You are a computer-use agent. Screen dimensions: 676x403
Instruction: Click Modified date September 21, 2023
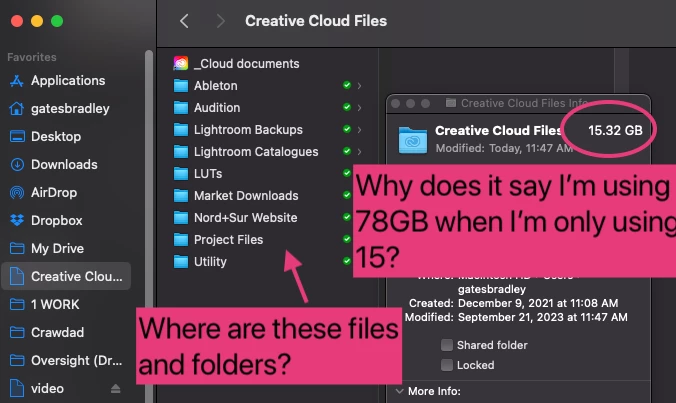(543, 318)
